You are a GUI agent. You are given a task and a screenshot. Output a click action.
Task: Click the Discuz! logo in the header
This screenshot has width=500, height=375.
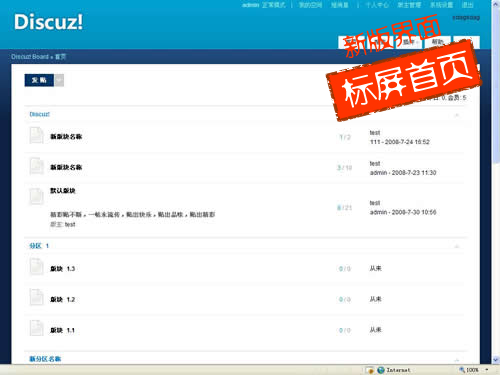tap(48, 22)
